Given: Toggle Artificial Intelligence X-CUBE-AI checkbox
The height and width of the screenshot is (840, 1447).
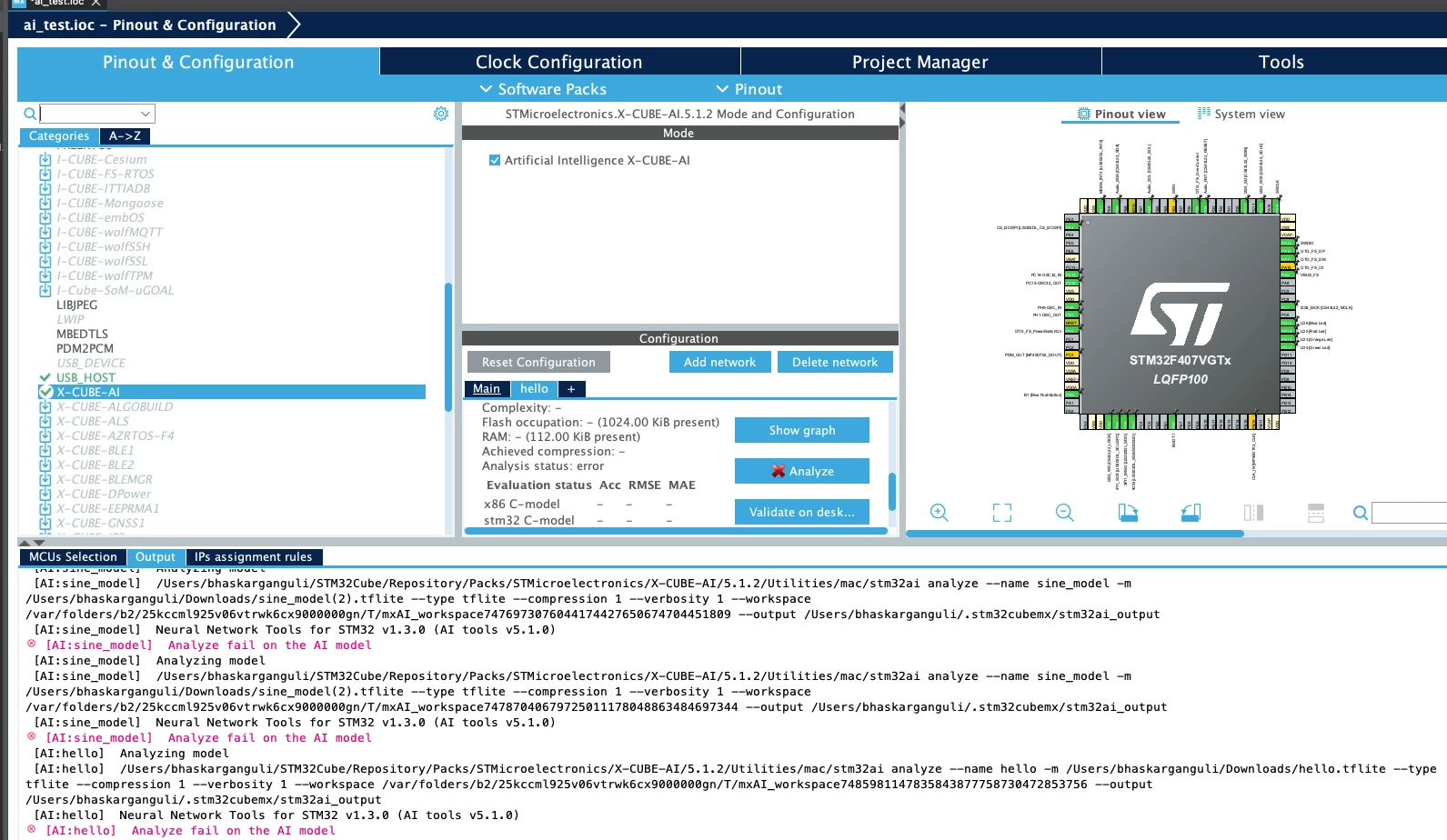Looking at the screenshot, I should pyautogui.click(x=495, y=160).
